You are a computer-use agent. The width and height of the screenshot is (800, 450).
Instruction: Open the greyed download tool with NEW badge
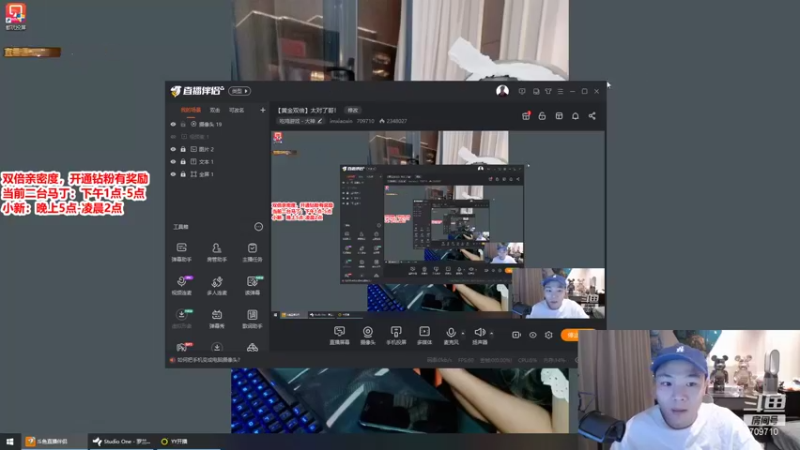181,318
